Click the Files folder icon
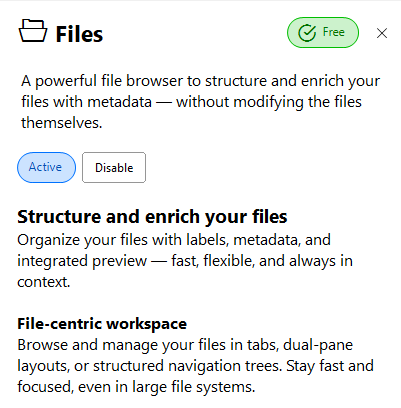The height and width of the screenshot is (408, 401). (x=32, y=31)
